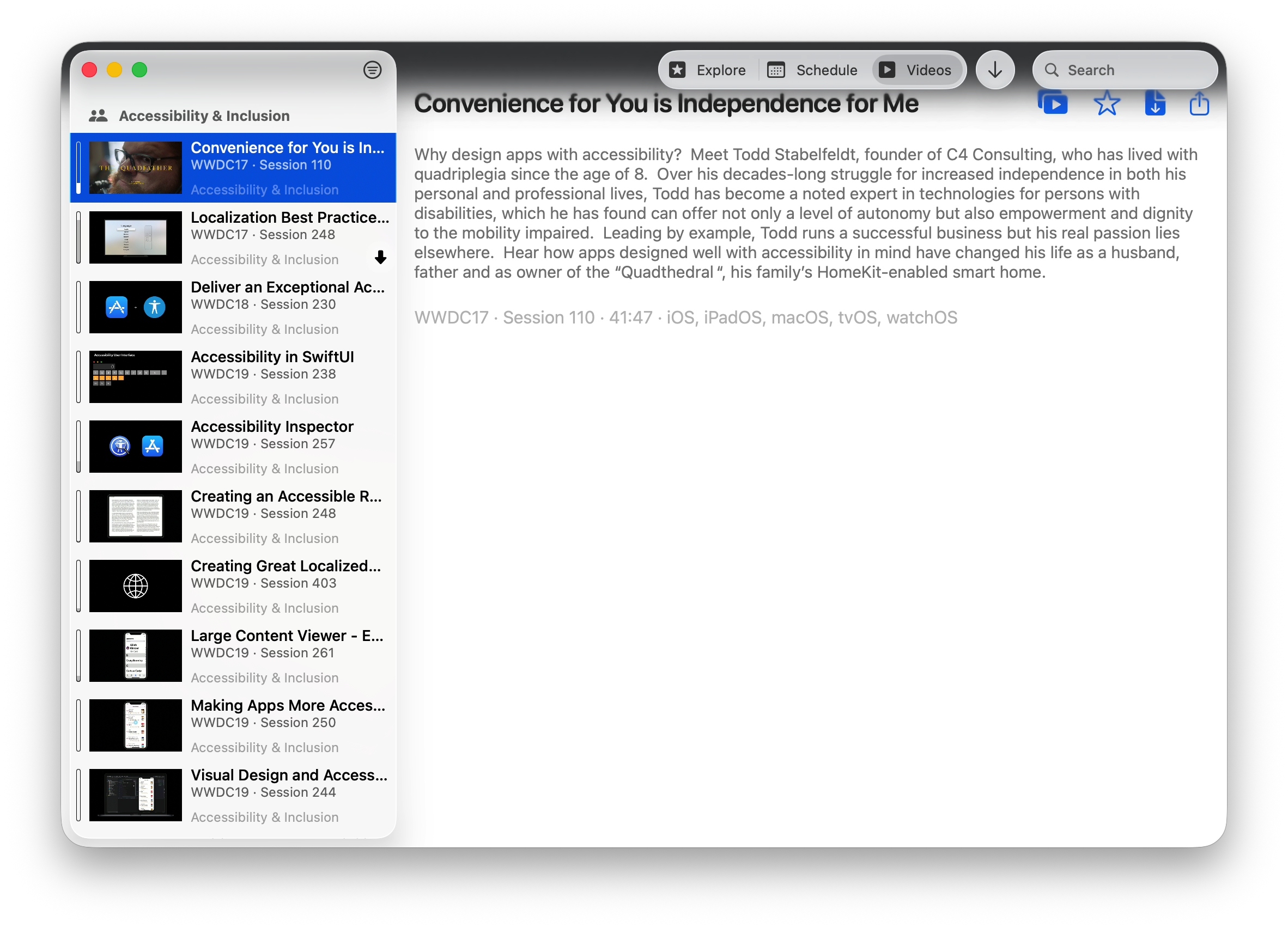Click the yellow minimize window button
Screen dimensions: 1288x928
tap(114, 70)
